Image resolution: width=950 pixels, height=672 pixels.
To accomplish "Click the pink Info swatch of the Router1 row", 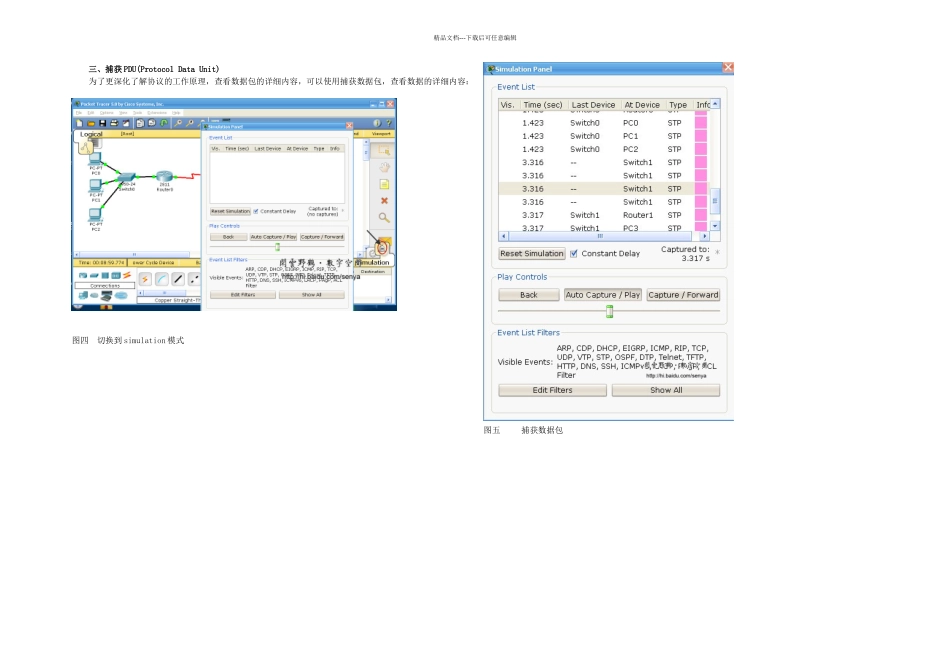I will tap(701, 215).
